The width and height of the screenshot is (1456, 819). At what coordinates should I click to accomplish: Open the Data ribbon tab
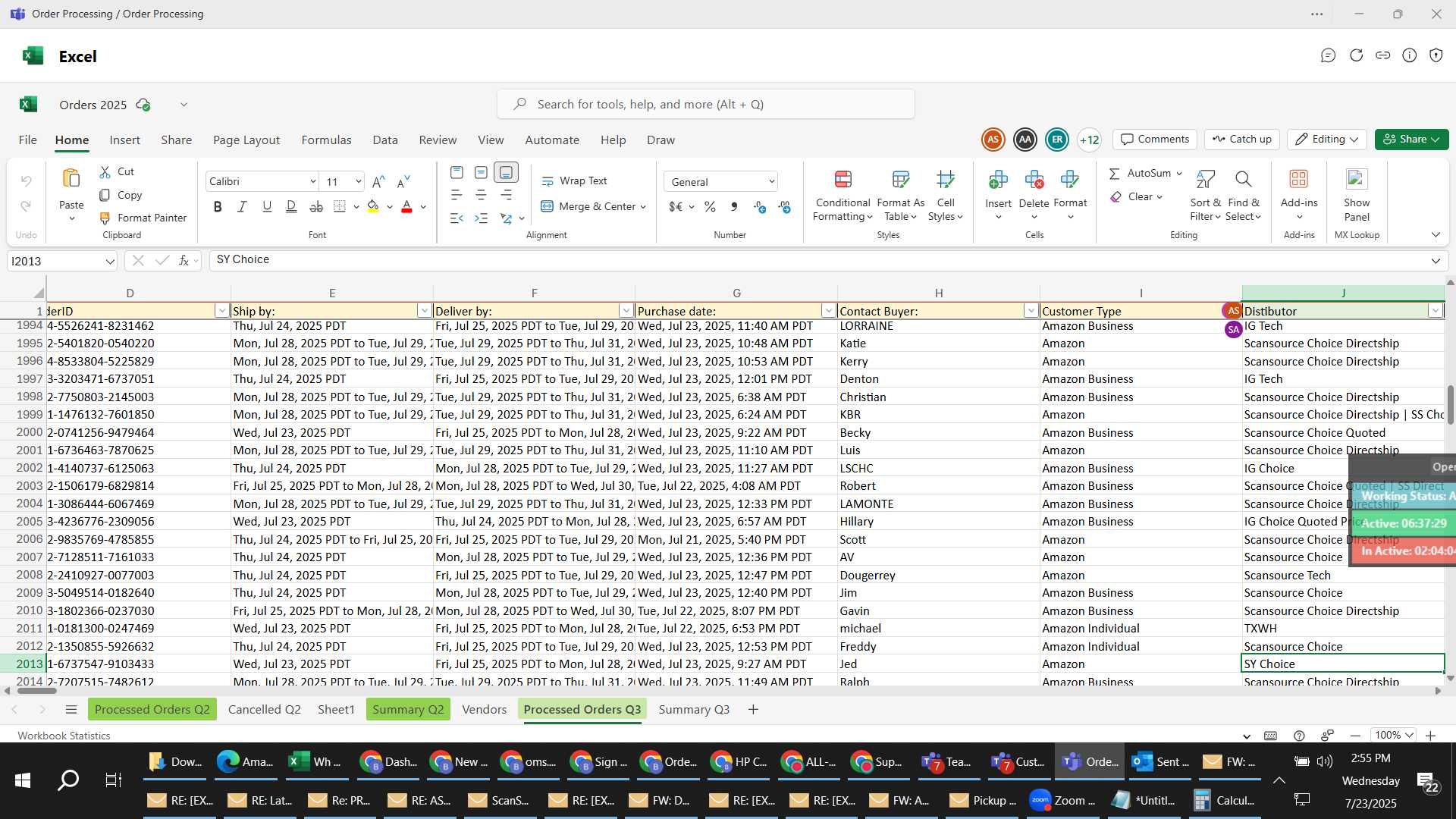tap(385, 140)
